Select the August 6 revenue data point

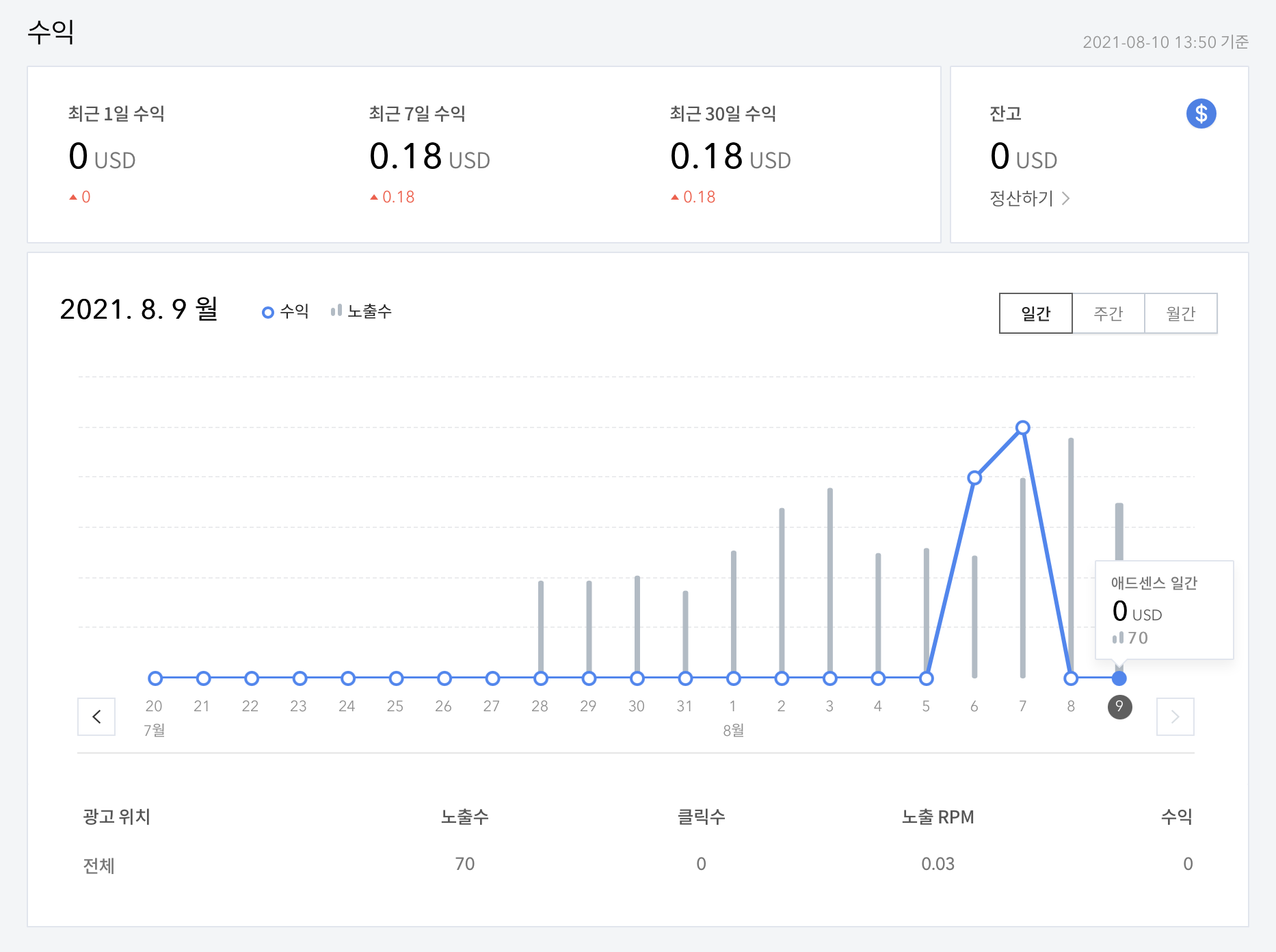click(x=974, y=478)
